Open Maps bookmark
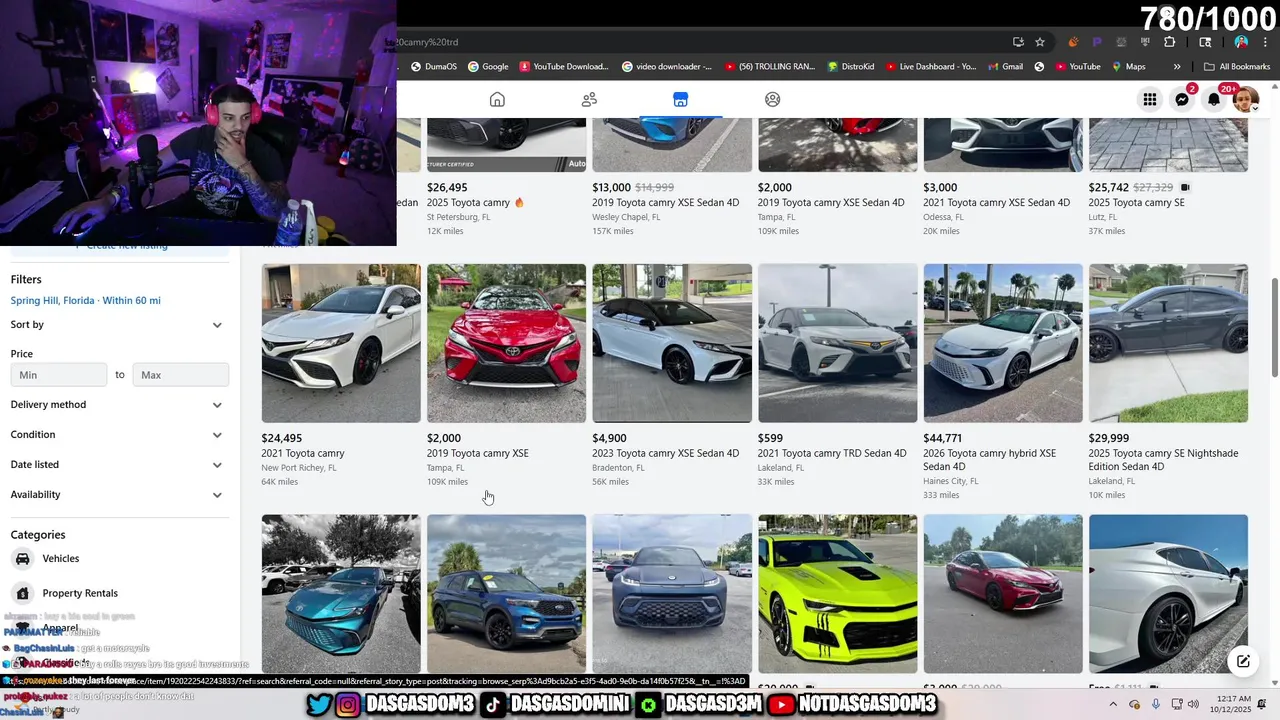Image resolution: width=1280 pixels, height=720 pixels. coord(1128,67)
